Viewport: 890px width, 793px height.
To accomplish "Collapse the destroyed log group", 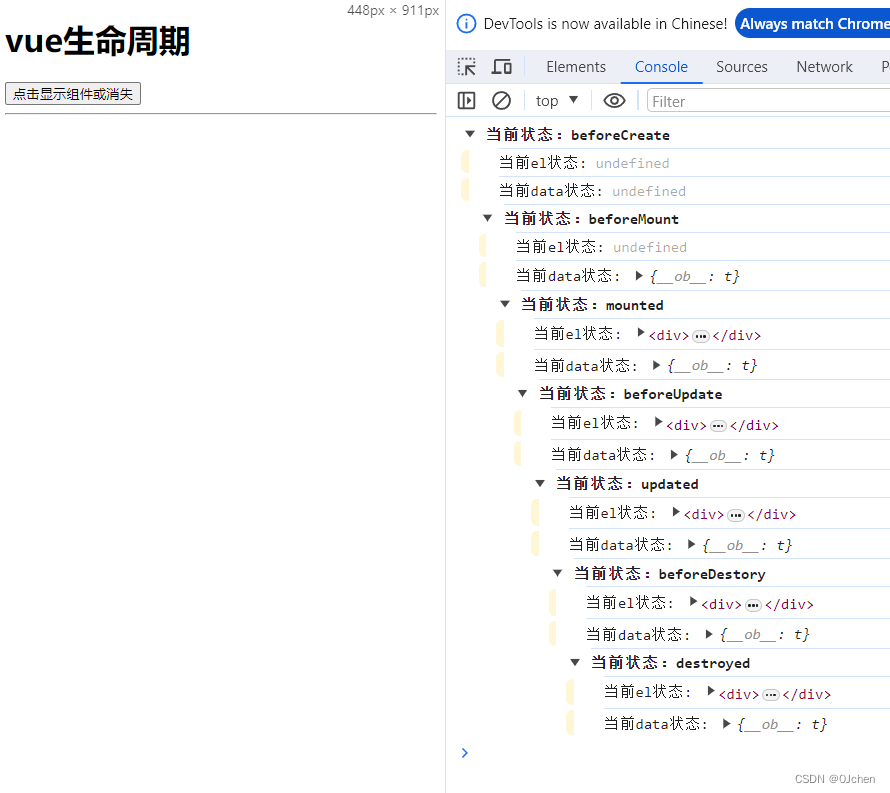I will (574, 662).
